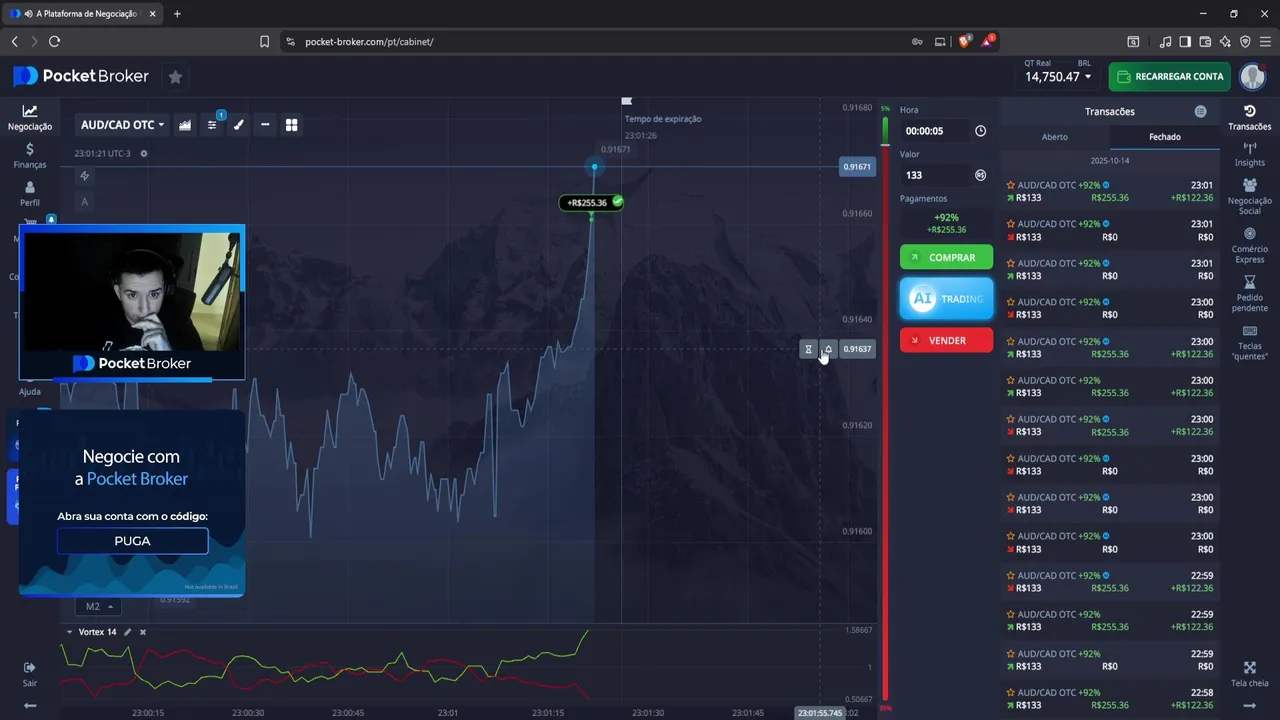Open chart type settings icon
This screenshot has height=720, width=1280.
[x=185, y=125]
